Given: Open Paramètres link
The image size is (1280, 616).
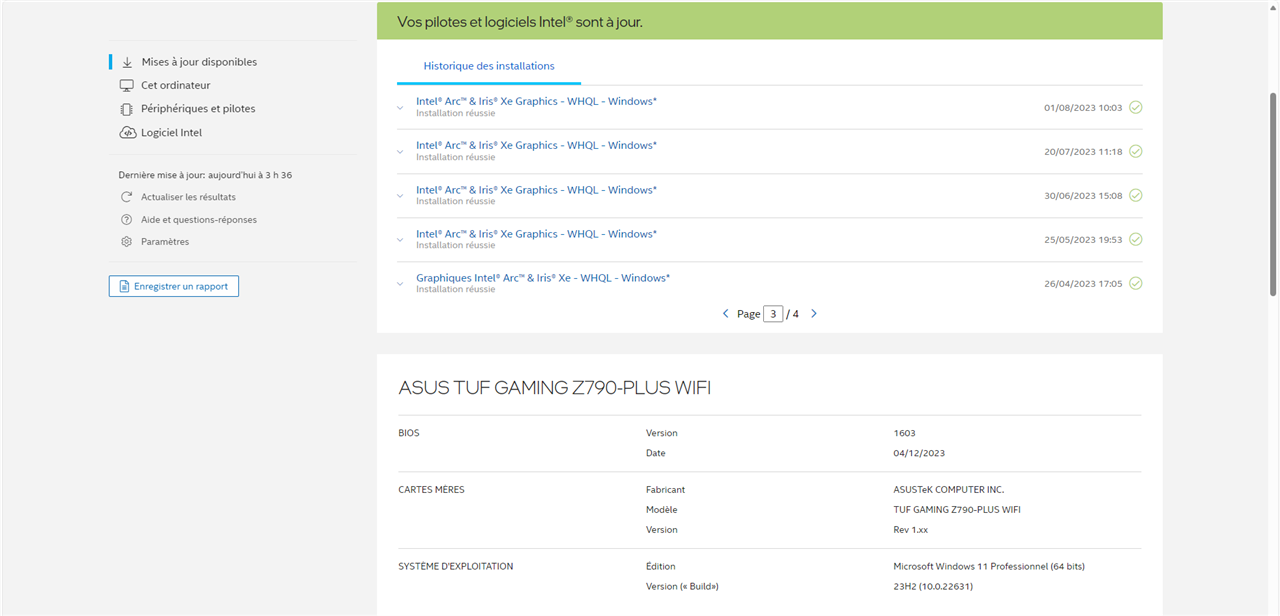Looking at the screenshot, I should [x=165, y=242].
